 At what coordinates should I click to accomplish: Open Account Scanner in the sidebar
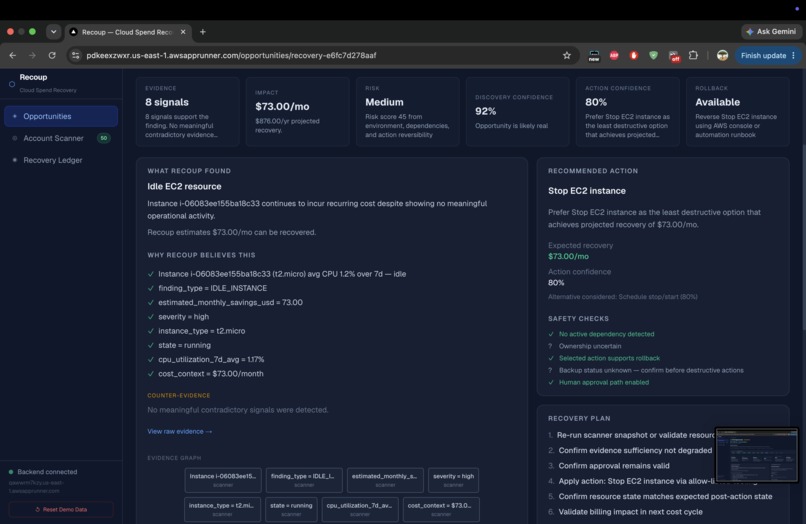coord(61,138)
